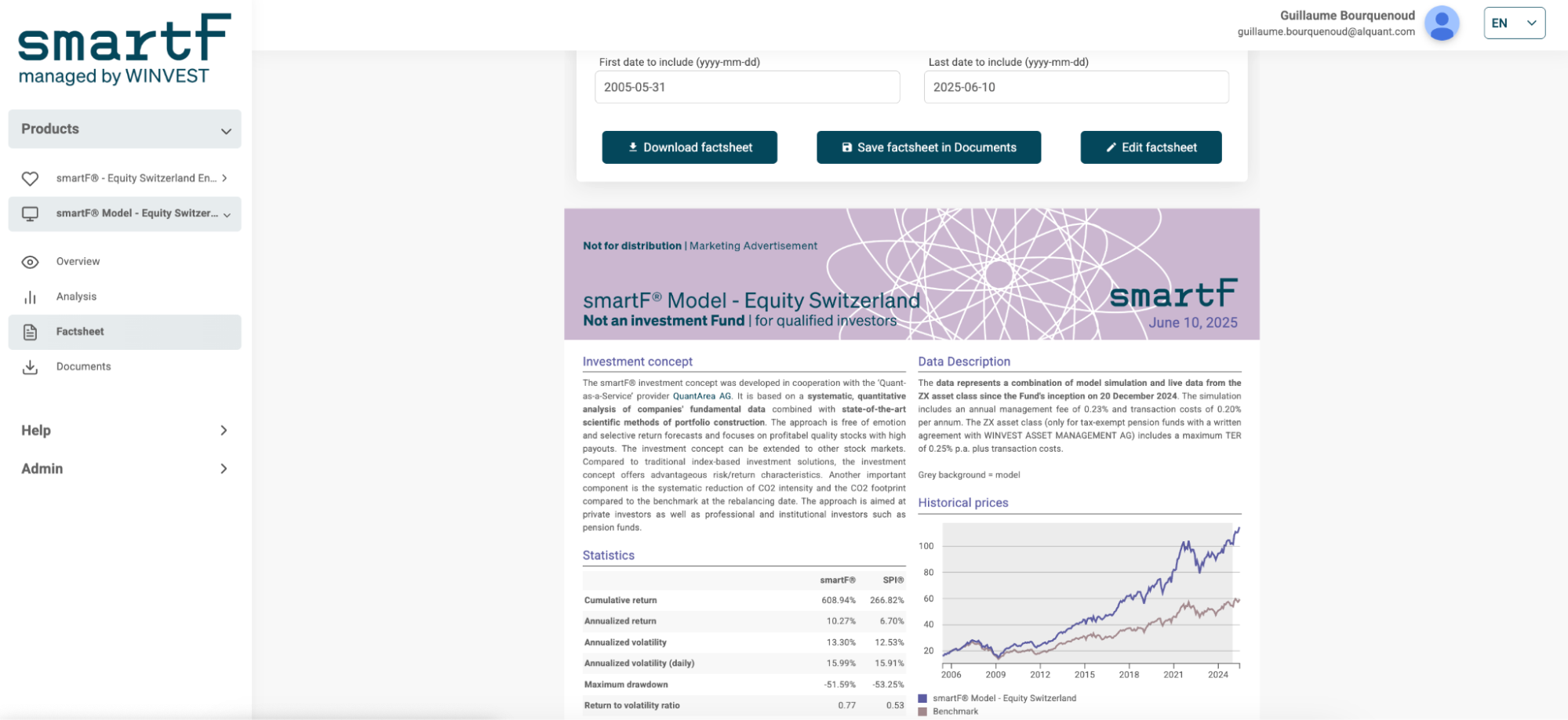Click the user name Guillaume Bourquenoud
Screen dimensions: 1568x720
tap(1348, 16)
